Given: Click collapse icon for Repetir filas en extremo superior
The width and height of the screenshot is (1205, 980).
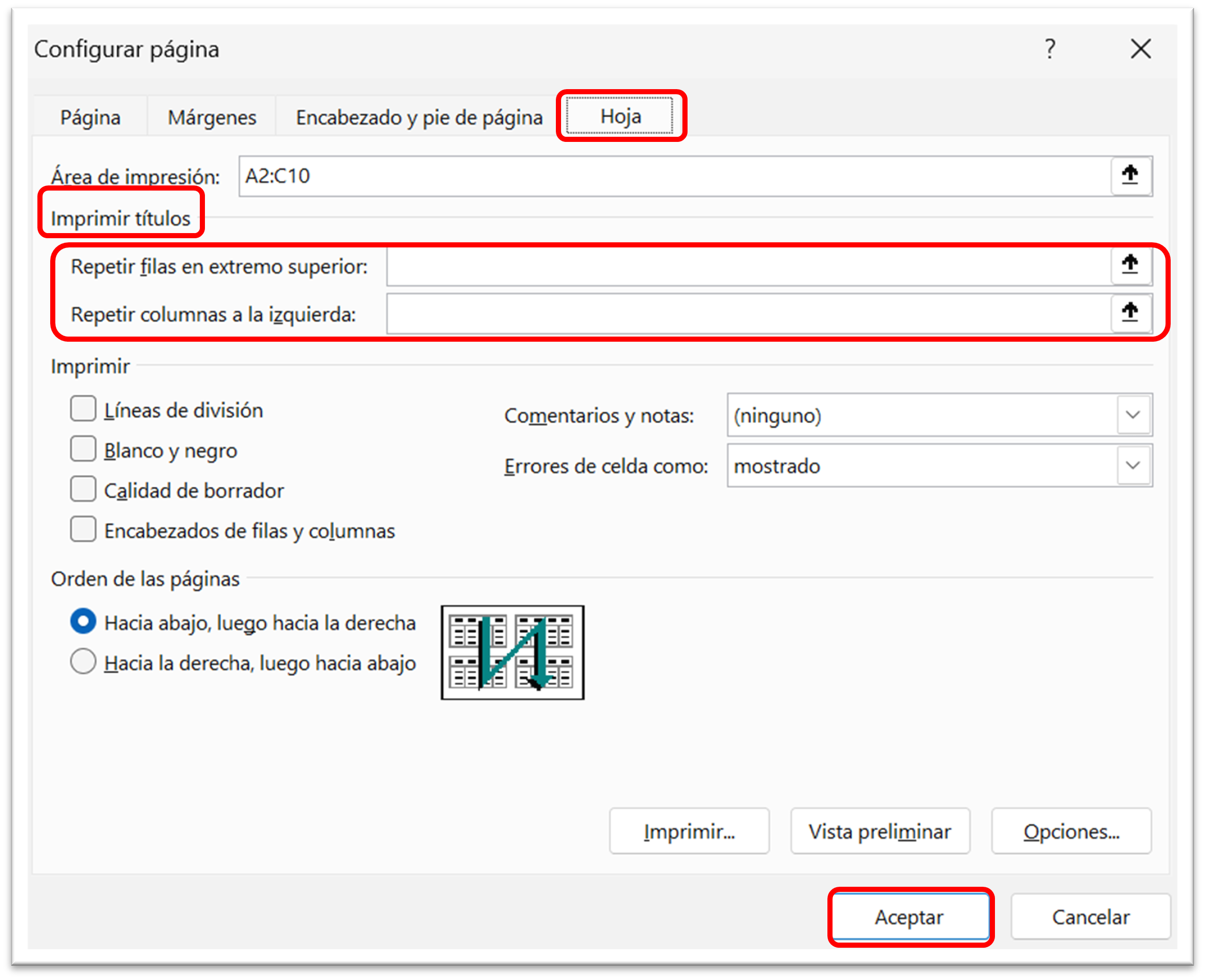Looking at the screenshot, I should (x=1130, y=265).
